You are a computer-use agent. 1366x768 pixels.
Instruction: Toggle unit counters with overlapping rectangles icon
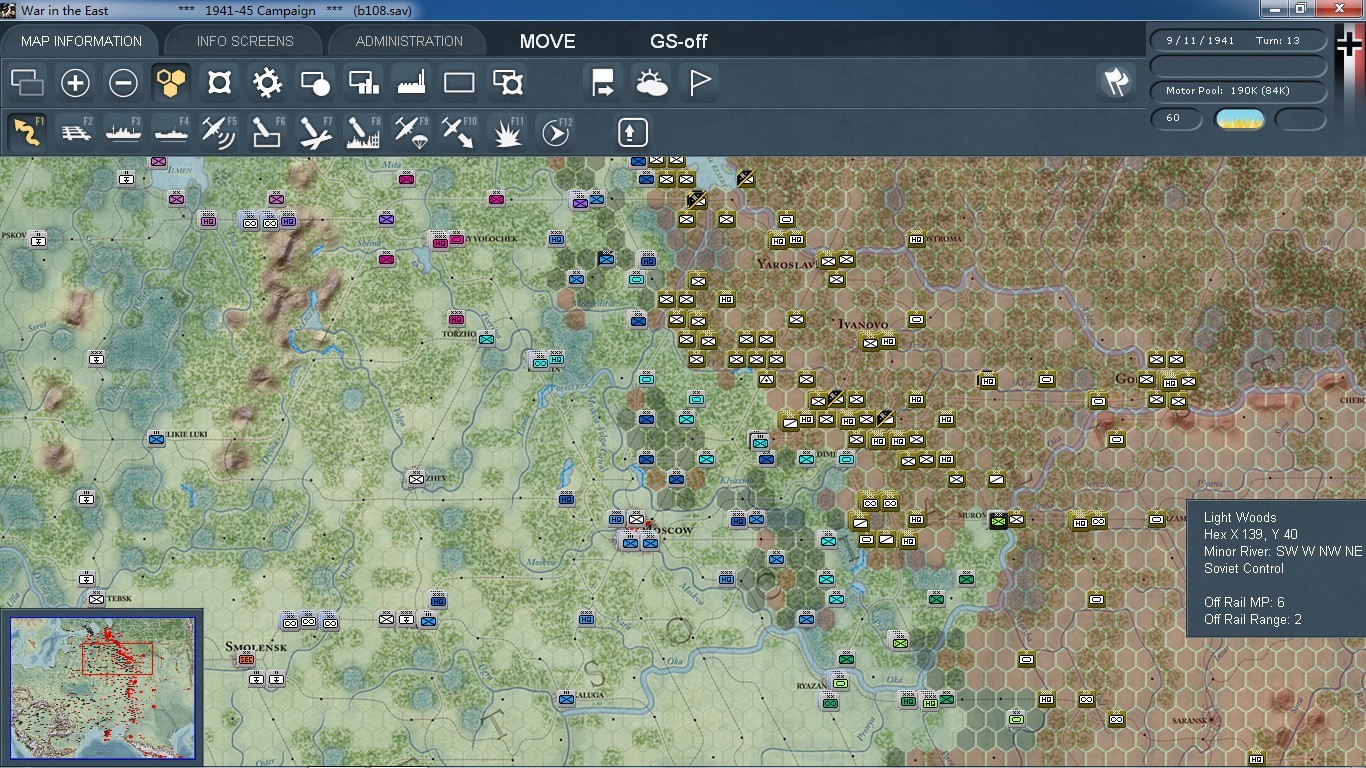click(27, 82)
